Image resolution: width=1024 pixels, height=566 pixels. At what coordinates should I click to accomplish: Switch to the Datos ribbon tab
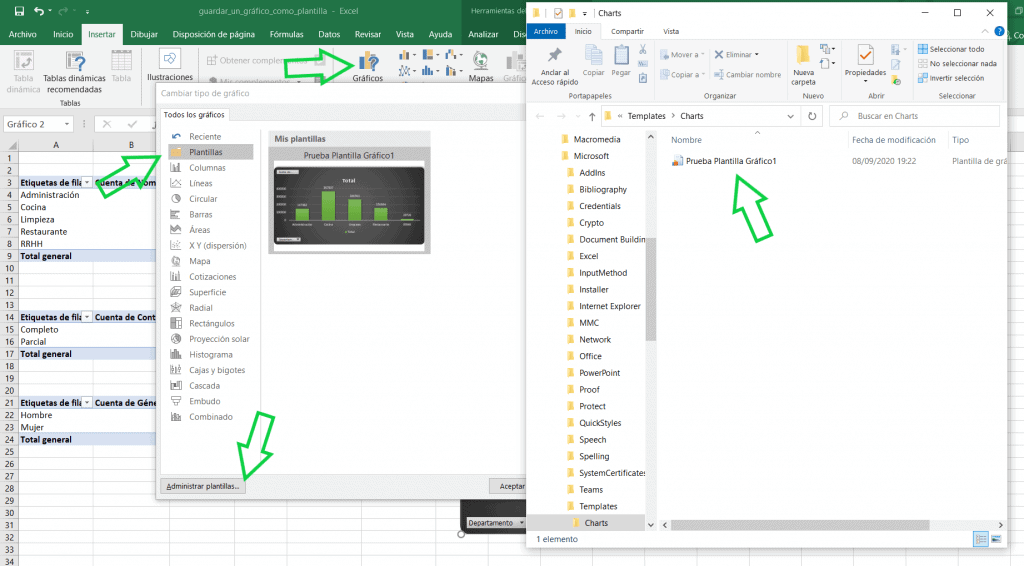click(x=329, y=34)
